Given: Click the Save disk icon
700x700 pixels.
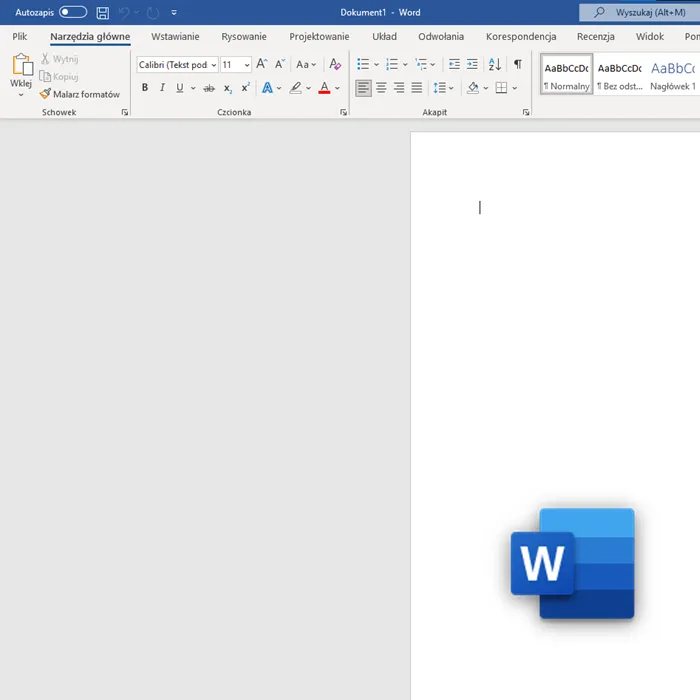Looking at the screenshot, I should click(x=102, y=13).
